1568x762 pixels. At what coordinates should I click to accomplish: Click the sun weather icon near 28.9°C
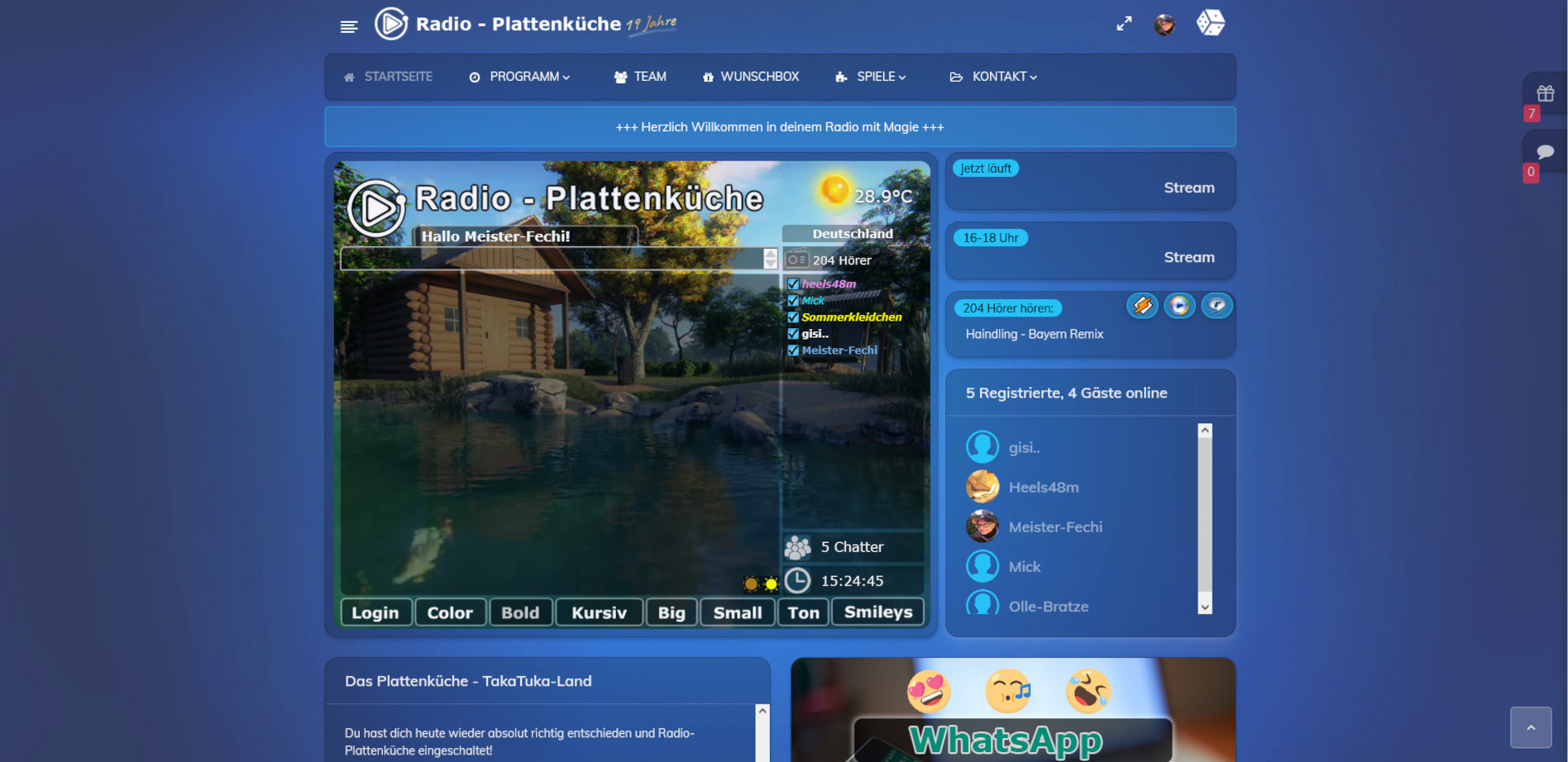click(834, 189)
